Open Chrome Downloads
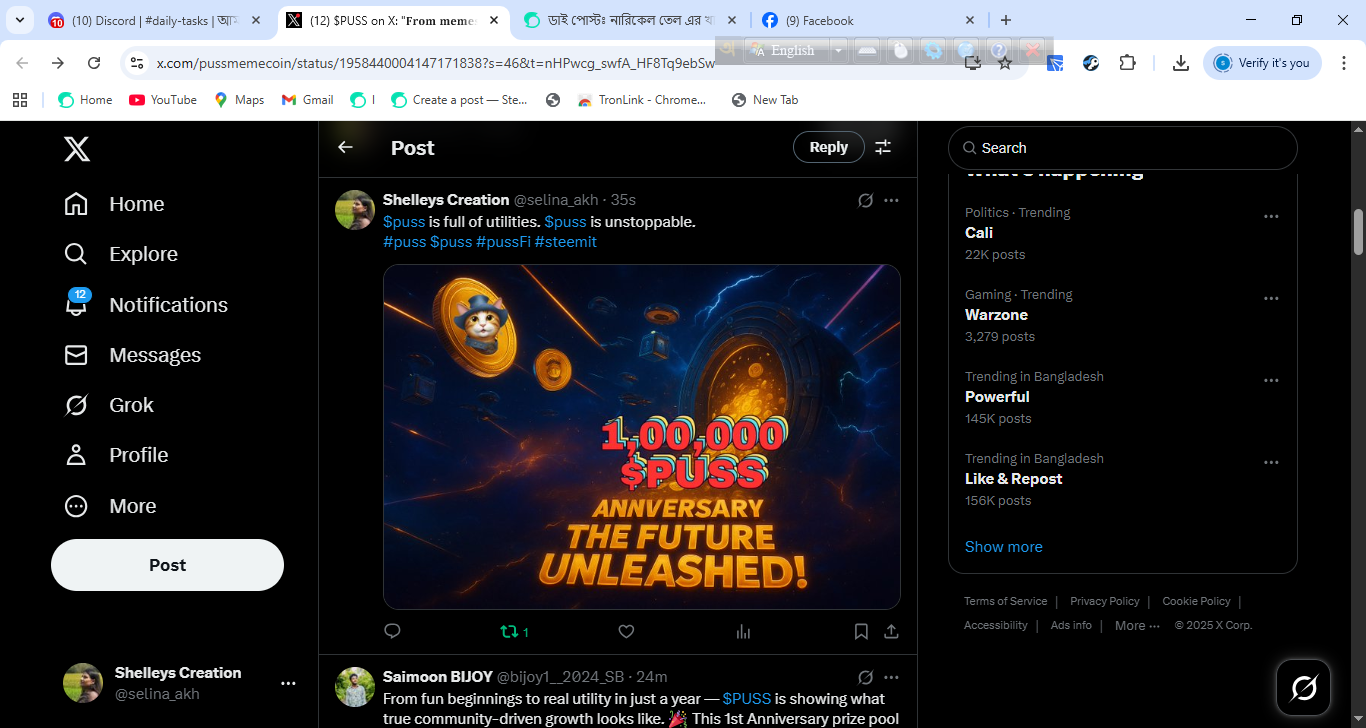This screenshot has width=1366, height=728. tap(1181, 63)
